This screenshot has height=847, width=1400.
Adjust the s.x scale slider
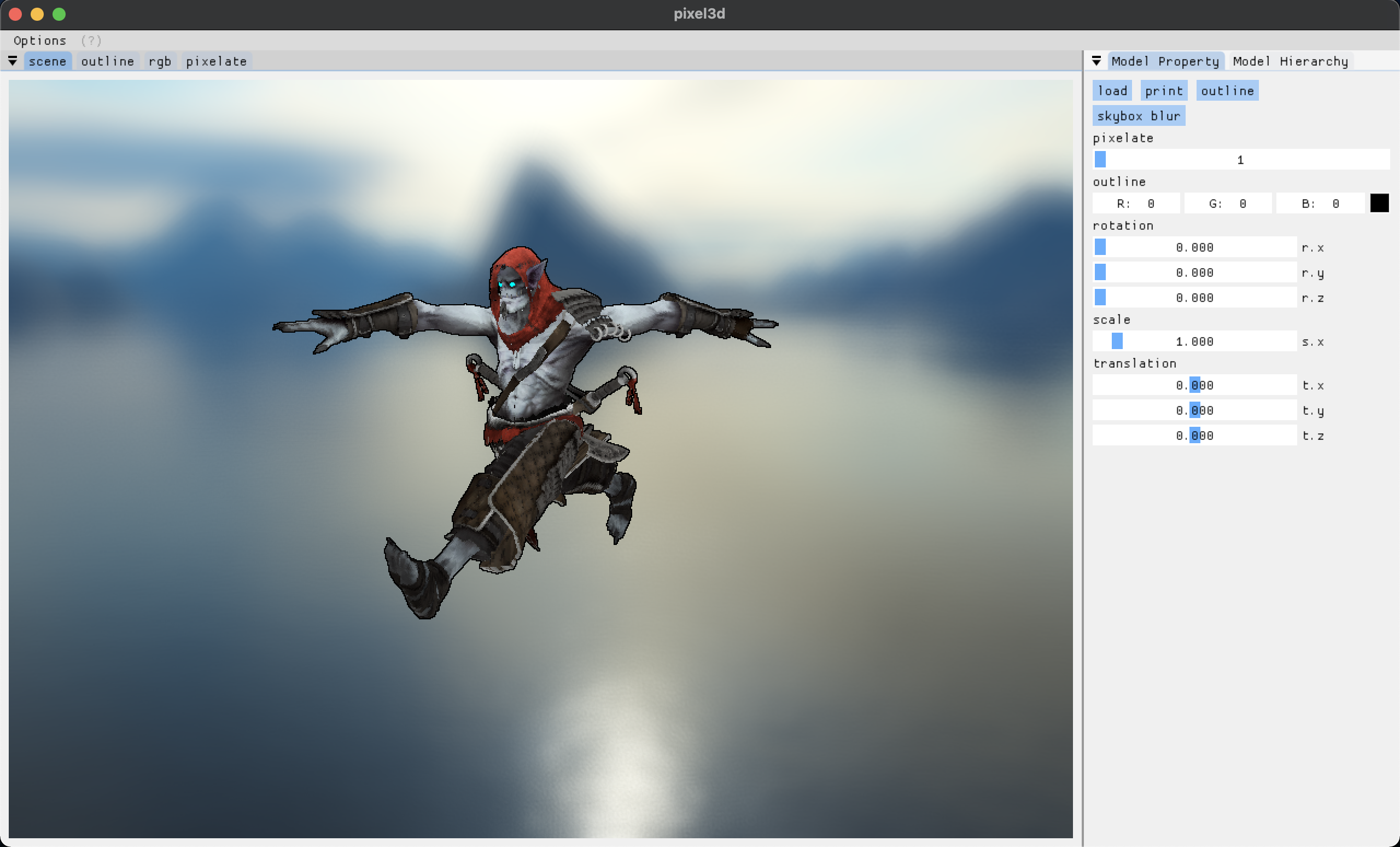coord(1194,340)
